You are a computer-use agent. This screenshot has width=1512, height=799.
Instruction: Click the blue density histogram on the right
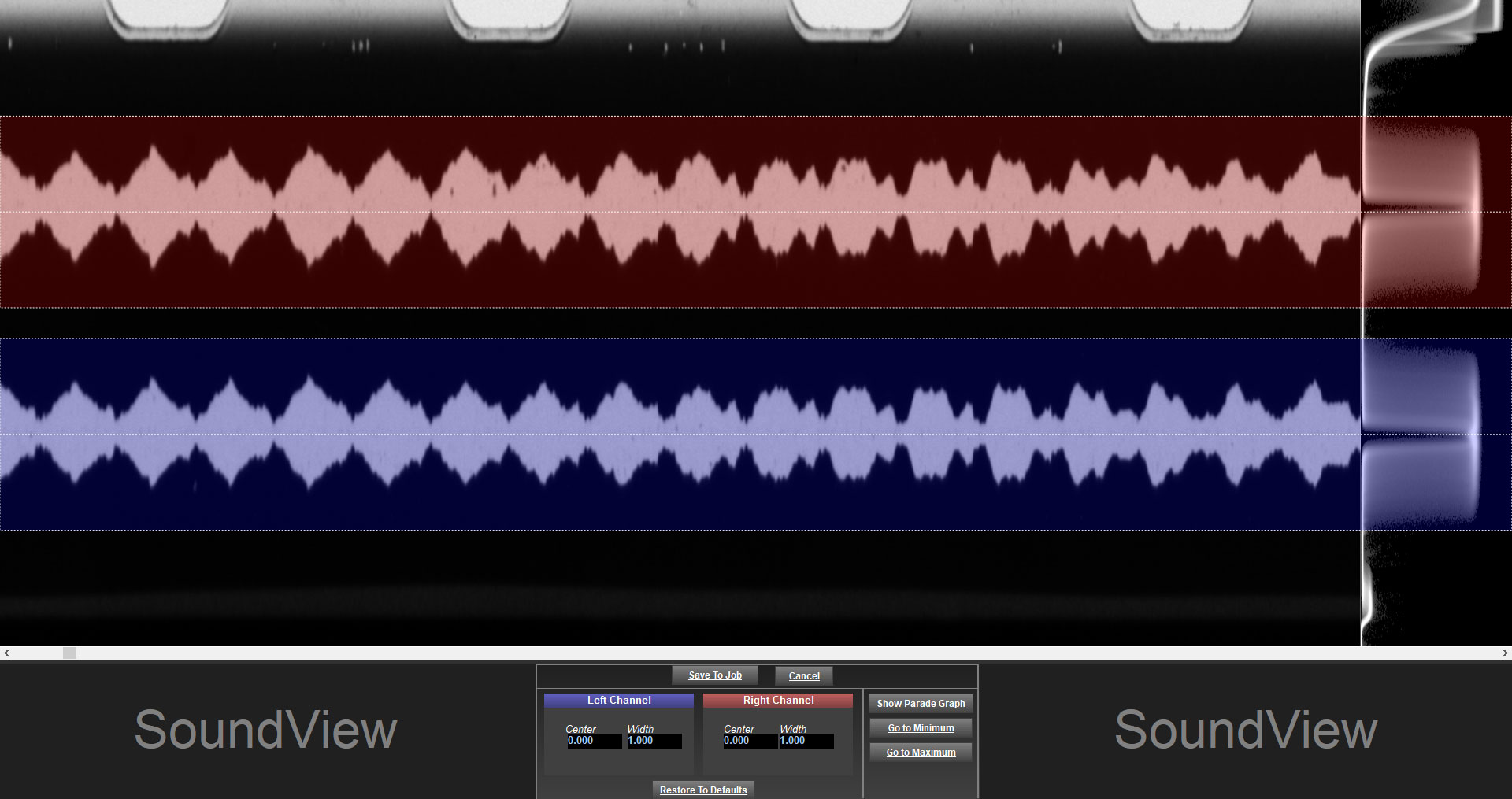(1421, 434)
